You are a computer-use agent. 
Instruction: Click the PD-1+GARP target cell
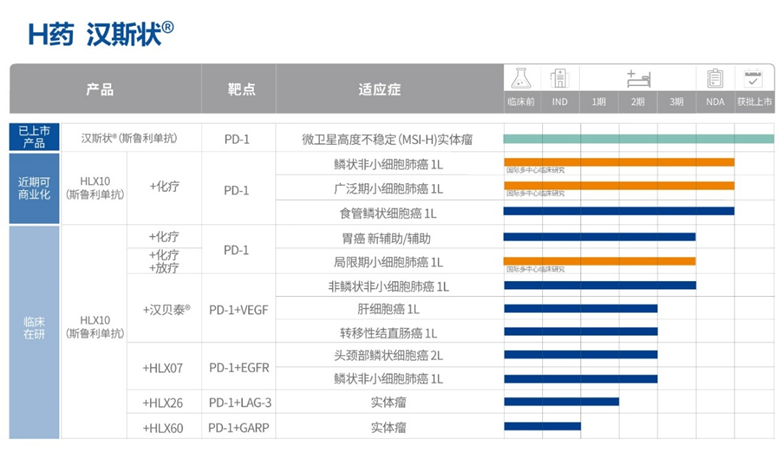click(239, 428)
